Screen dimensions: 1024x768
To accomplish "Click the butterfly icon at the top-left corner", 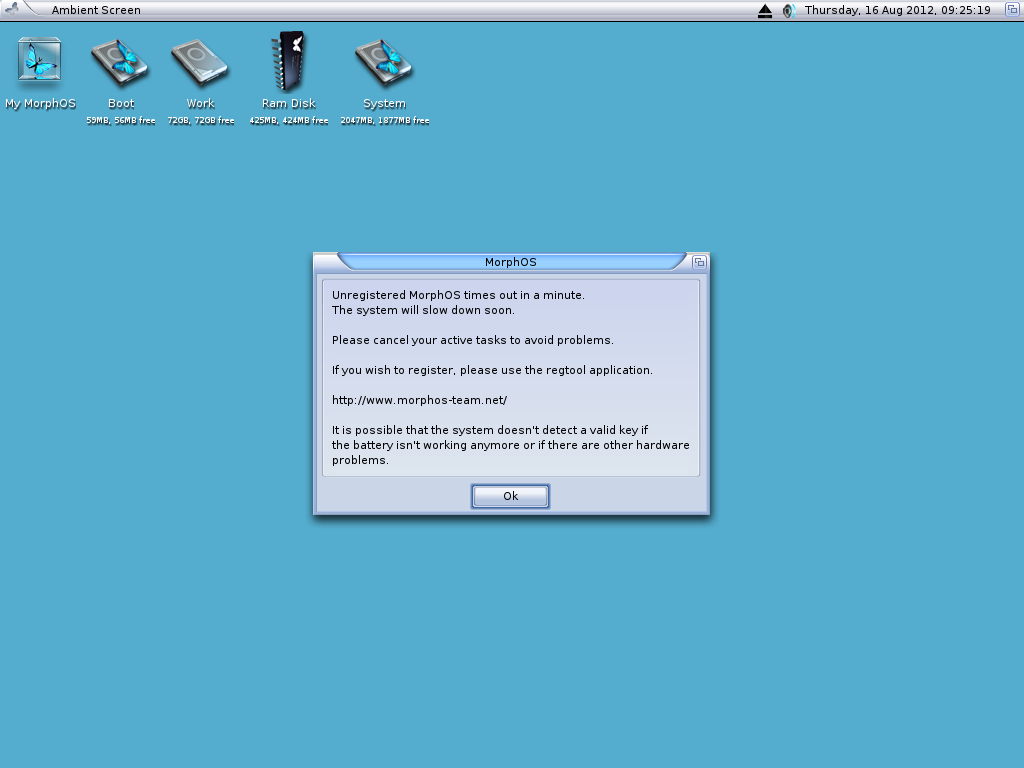I will click(x=11, y=9).
